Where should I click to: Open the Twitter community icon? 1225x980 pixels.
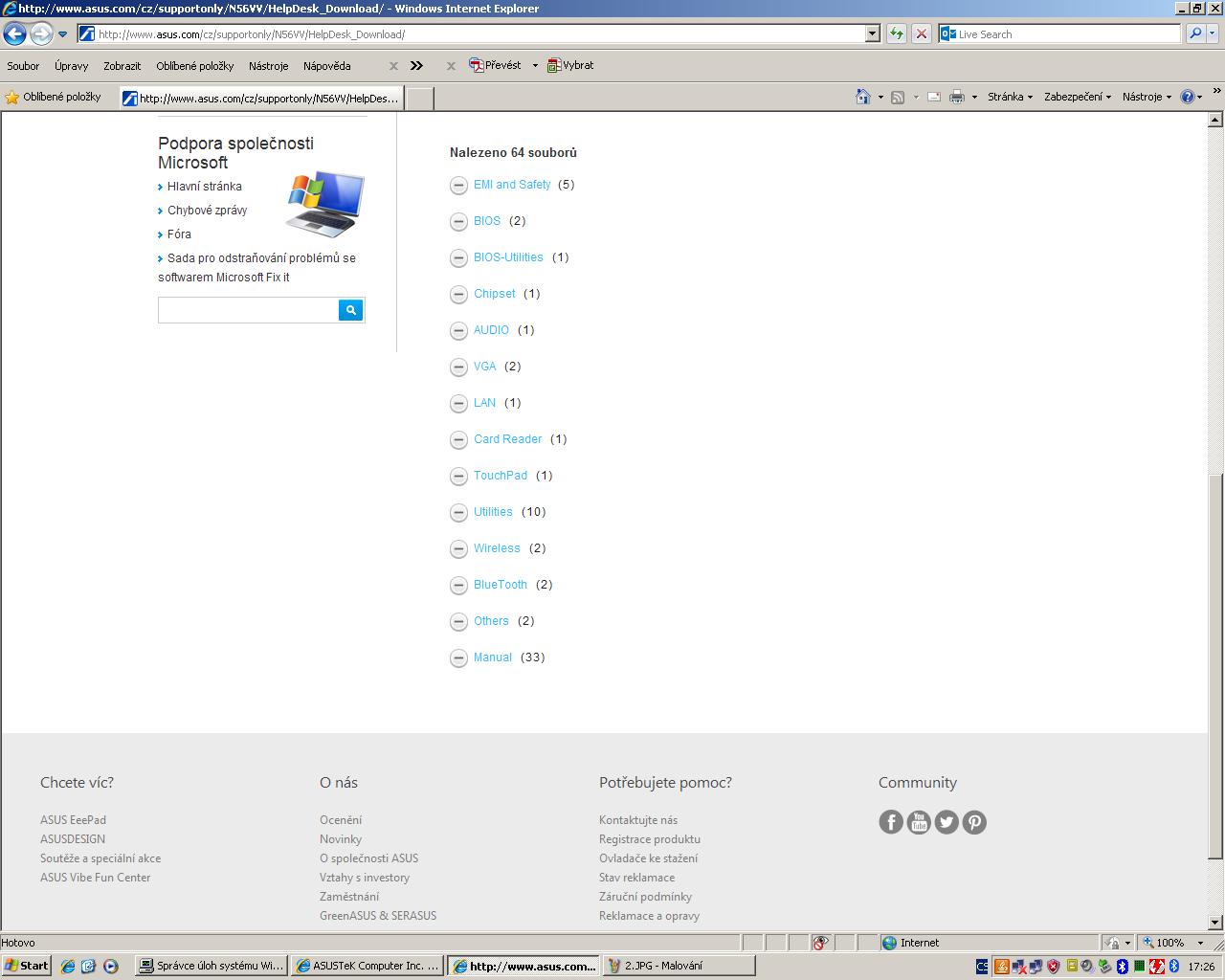(x=947, y=822)
